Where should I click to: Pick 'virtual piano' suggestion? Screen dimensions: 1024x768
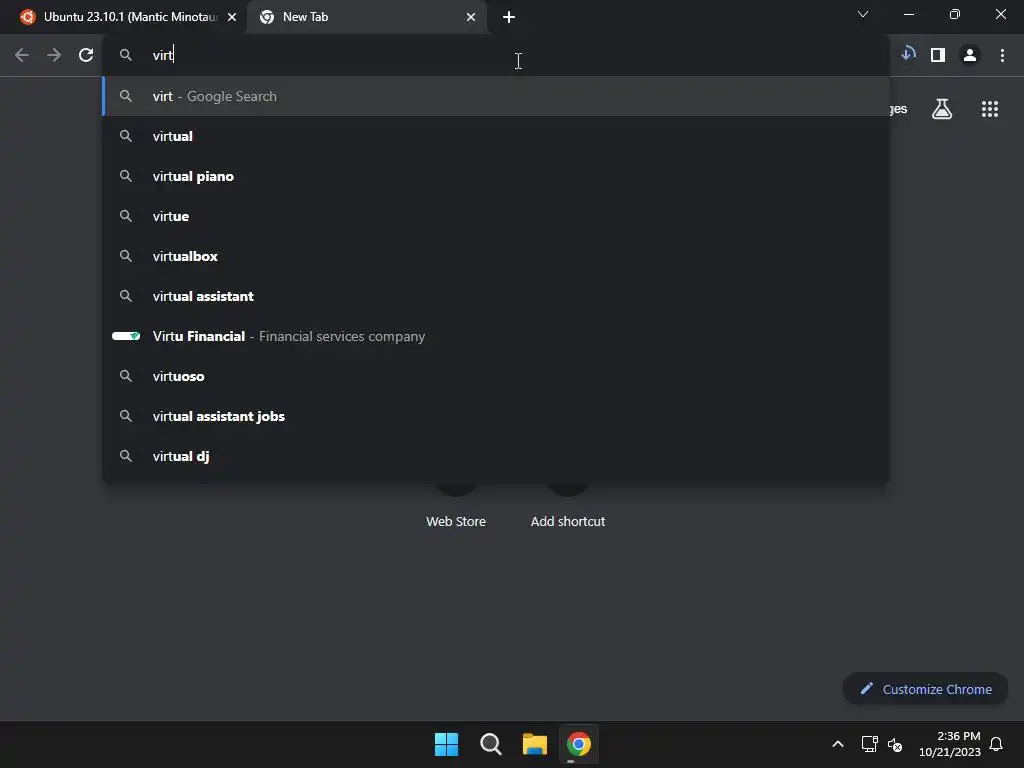coord(496,176)
